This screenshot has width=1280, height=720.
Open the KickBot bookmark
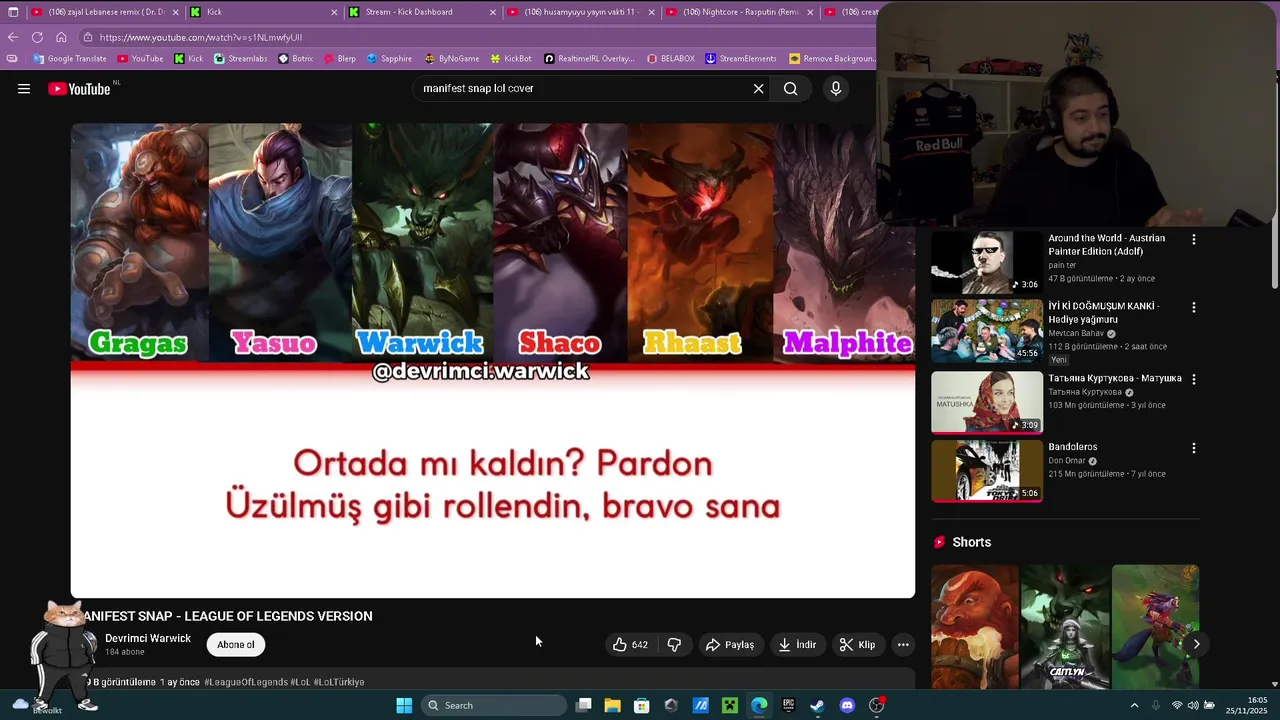511,59
